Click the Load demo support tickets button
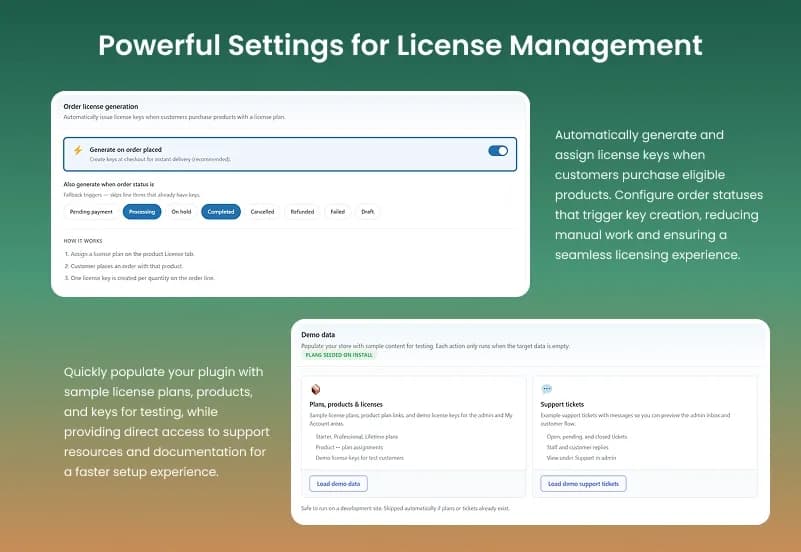The height and width of the screenshot is (552, 801). [583, 484]
